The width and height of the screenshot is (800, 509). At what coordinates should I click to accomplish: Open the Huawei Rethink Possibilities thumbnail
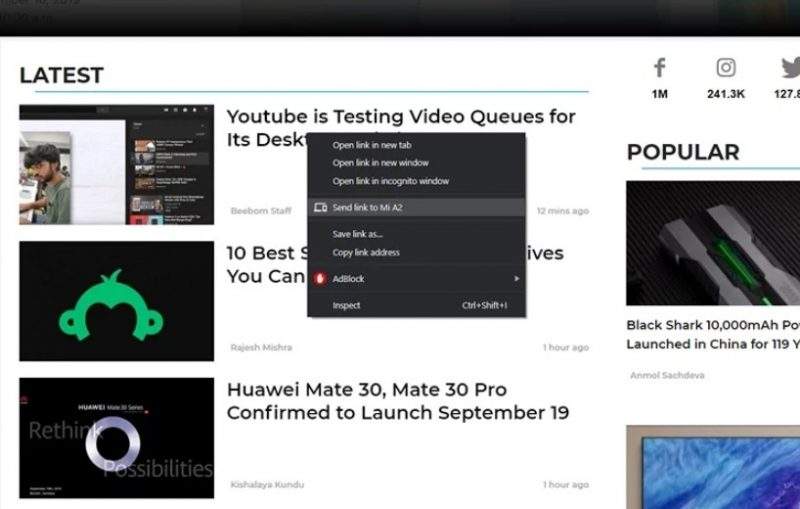click(x=117, y=438)
